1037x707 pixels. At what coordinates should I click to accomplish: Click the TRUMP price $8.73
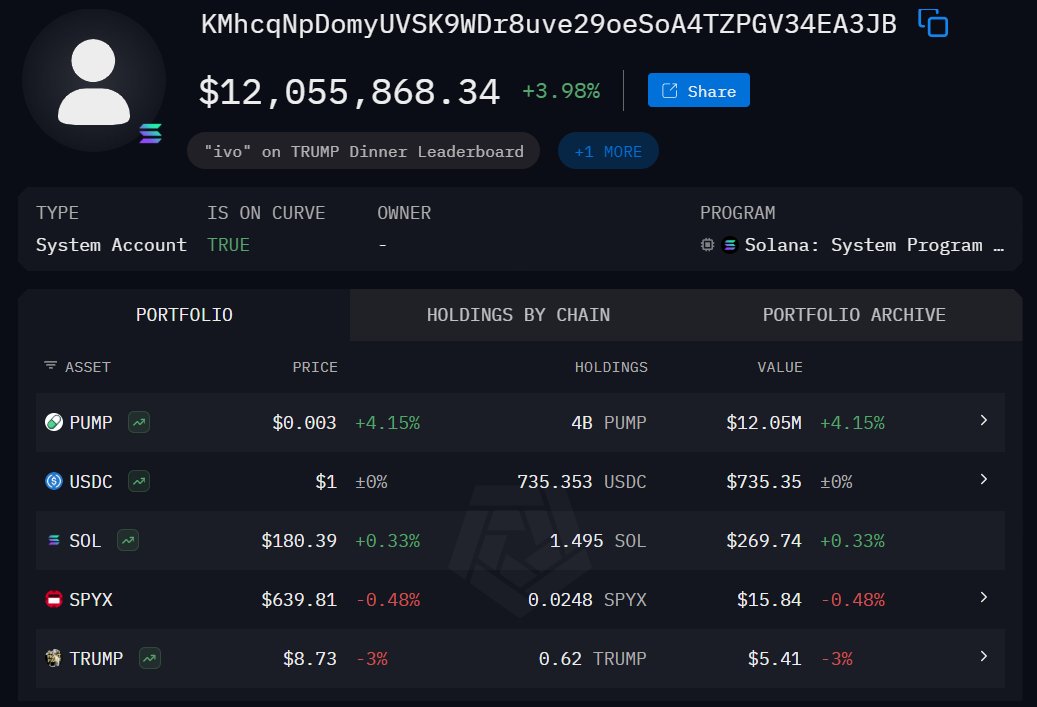(310, 659)
